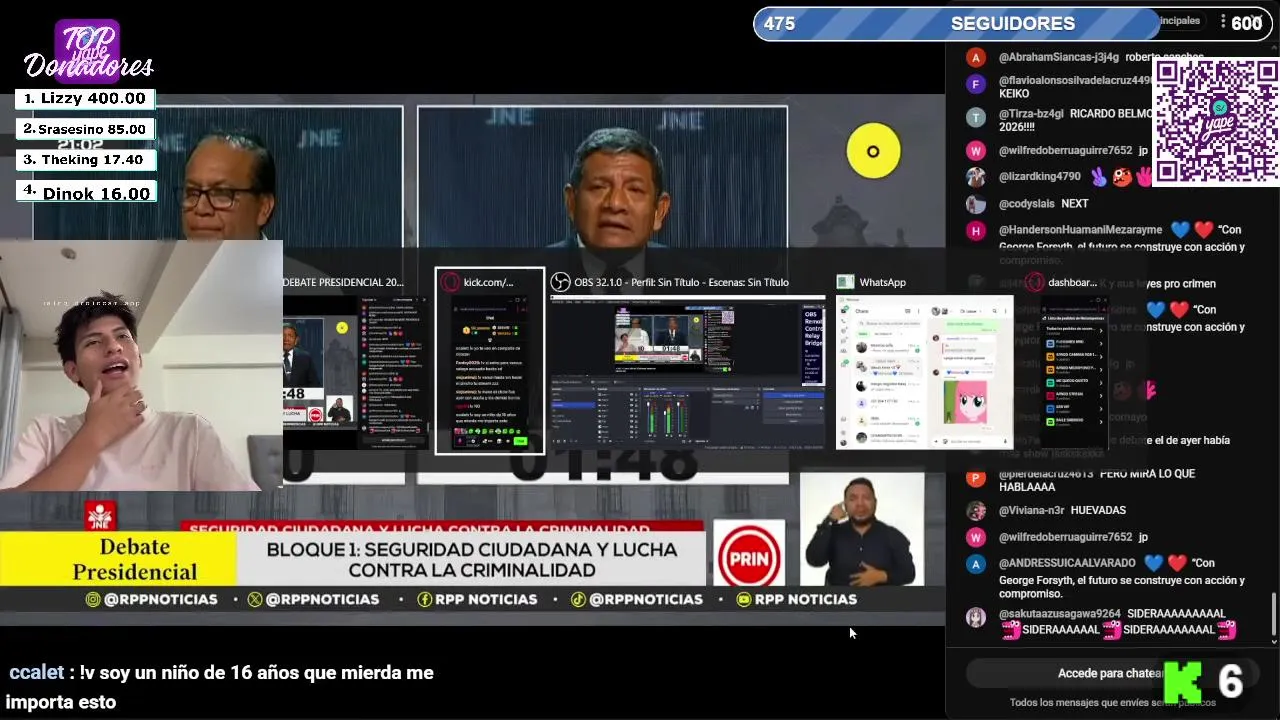Click AbrahamSiancas-j3j4g's orange A avatar
The height and width of the screenshot is (720, 1280).
(x=976, y=57)
